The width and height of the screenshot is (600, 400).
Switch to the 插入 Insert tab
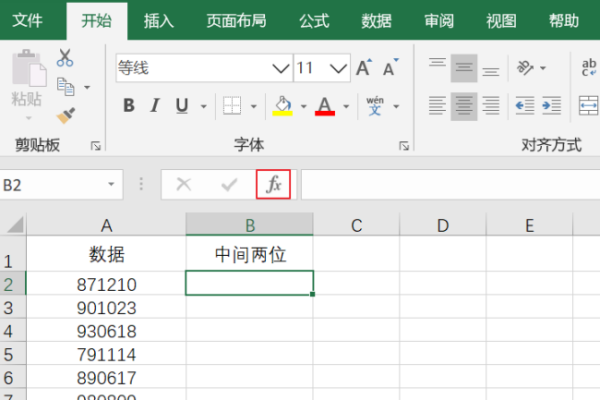[x=158, y=21]
